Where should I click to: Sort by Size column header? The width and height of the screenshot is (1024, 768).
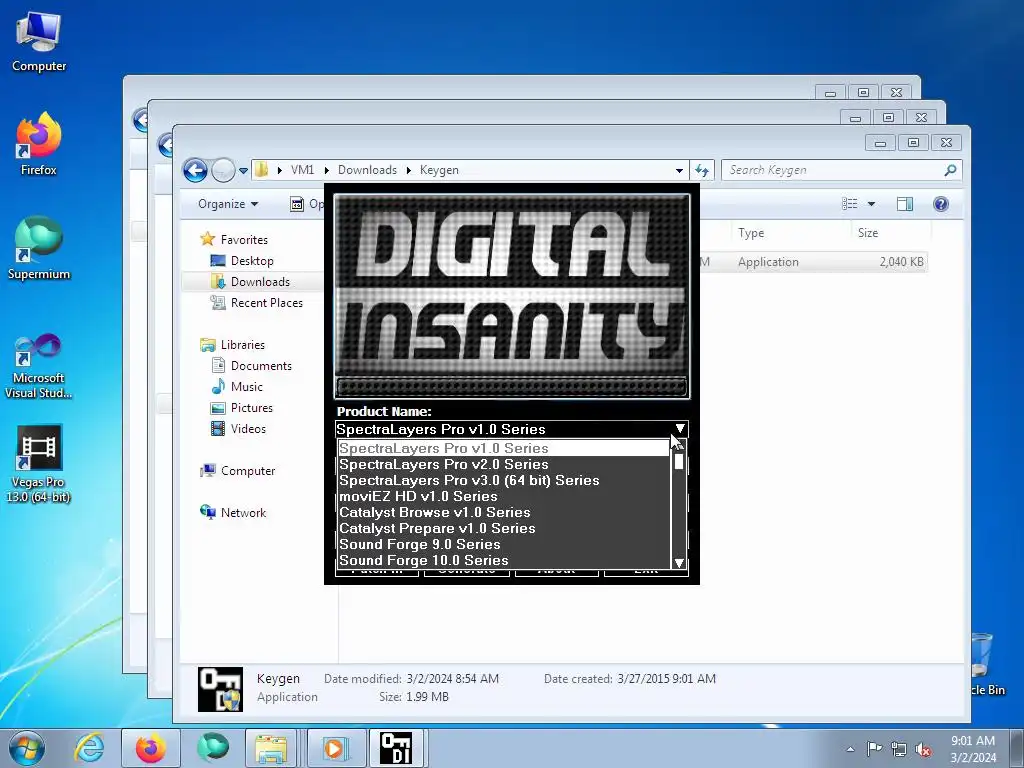point(868,232)
